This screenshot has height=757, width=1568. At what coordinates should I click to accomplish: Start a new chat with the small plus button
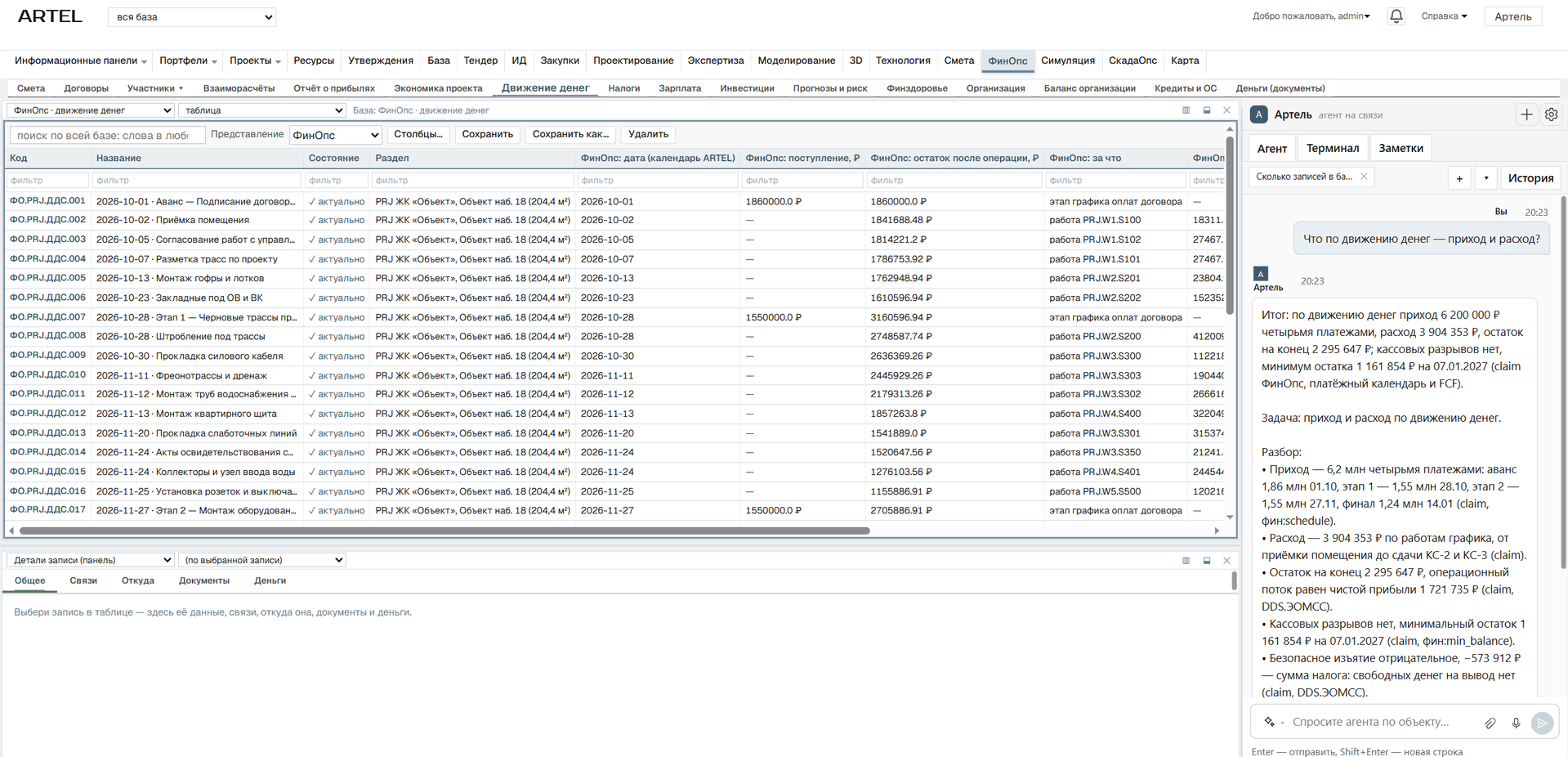1459,177
